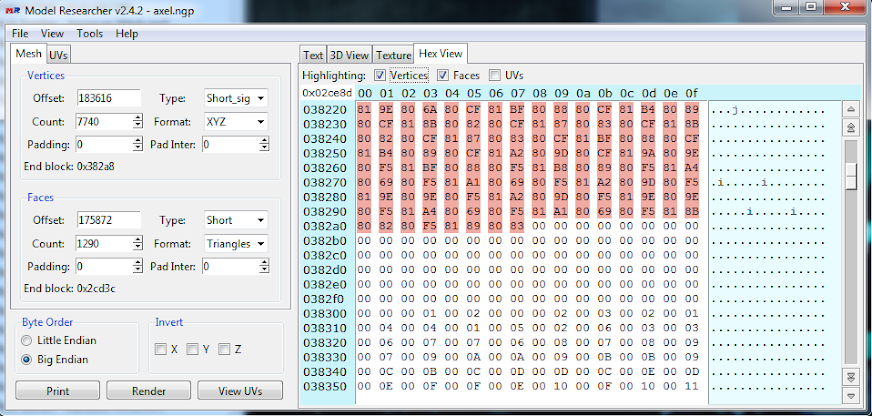Check Invert X box
872x416 pixels.
tap(161, 349)
